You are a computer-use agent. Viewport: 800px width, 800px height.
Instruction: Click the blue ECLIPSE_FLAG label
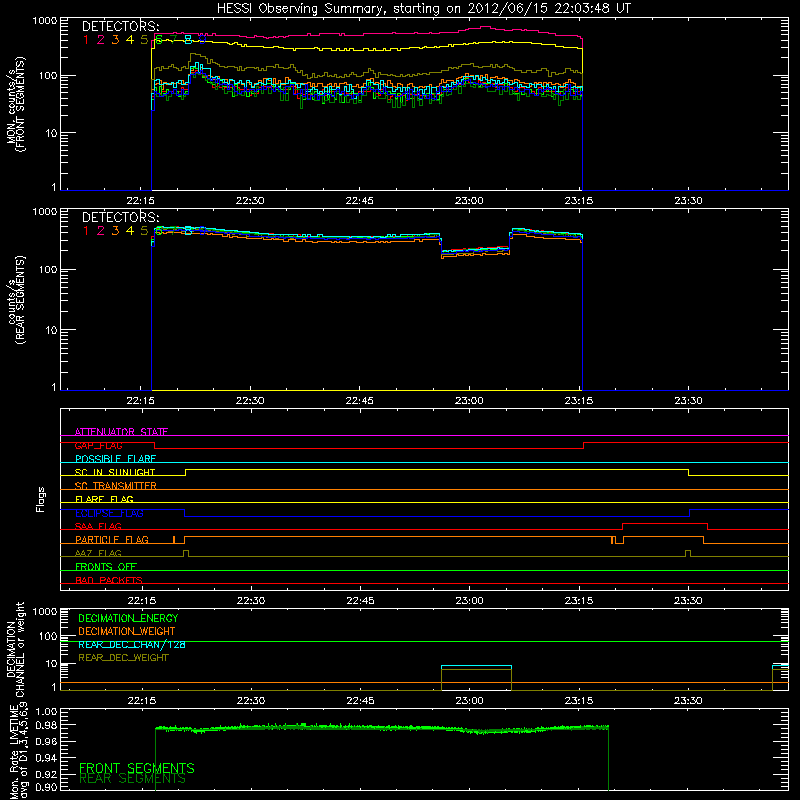pos(109,513)
